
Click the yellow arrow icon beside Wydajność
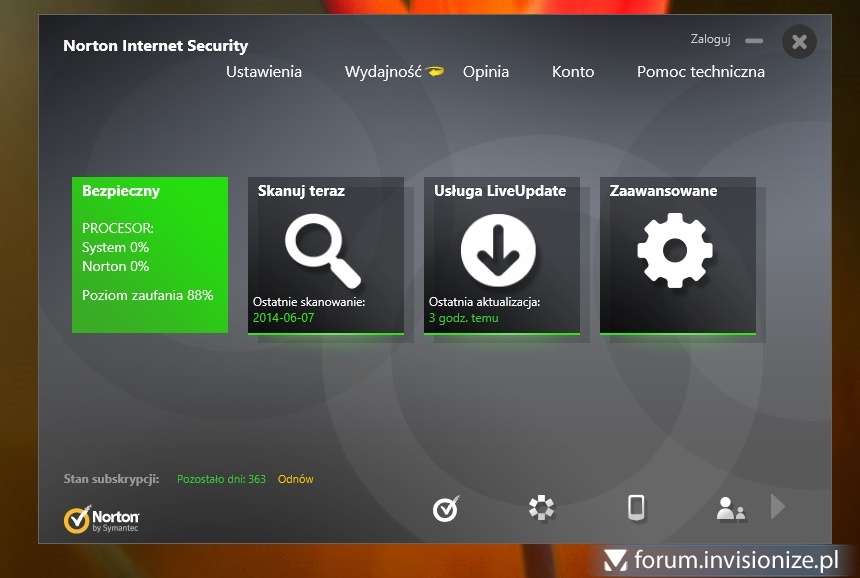pyautogui.click(x=435, y=72)
